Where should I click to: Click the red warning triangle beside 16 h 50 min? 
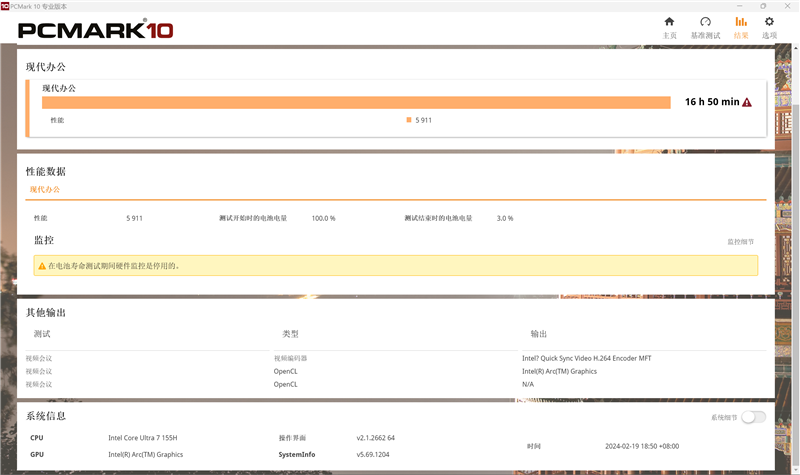click(747, 102)
